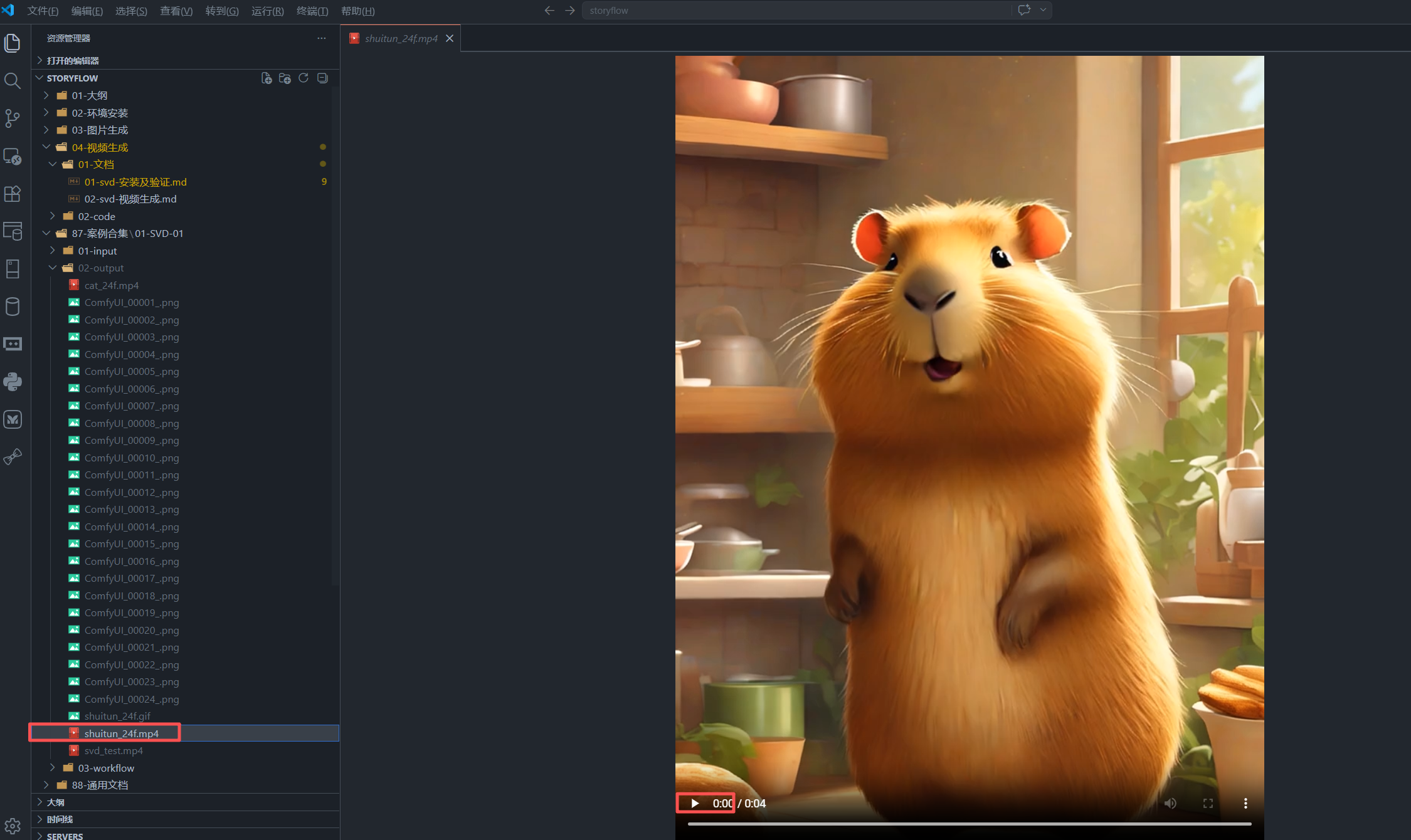Open the 运行(R) menu

click(x=267, y=11)
